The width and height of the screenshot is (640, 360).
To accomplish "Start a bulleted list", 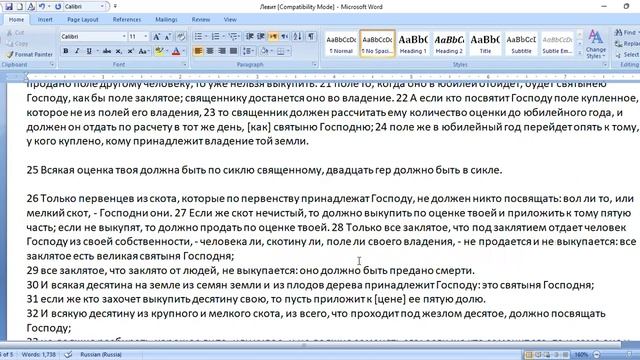I will coord(198,37).
